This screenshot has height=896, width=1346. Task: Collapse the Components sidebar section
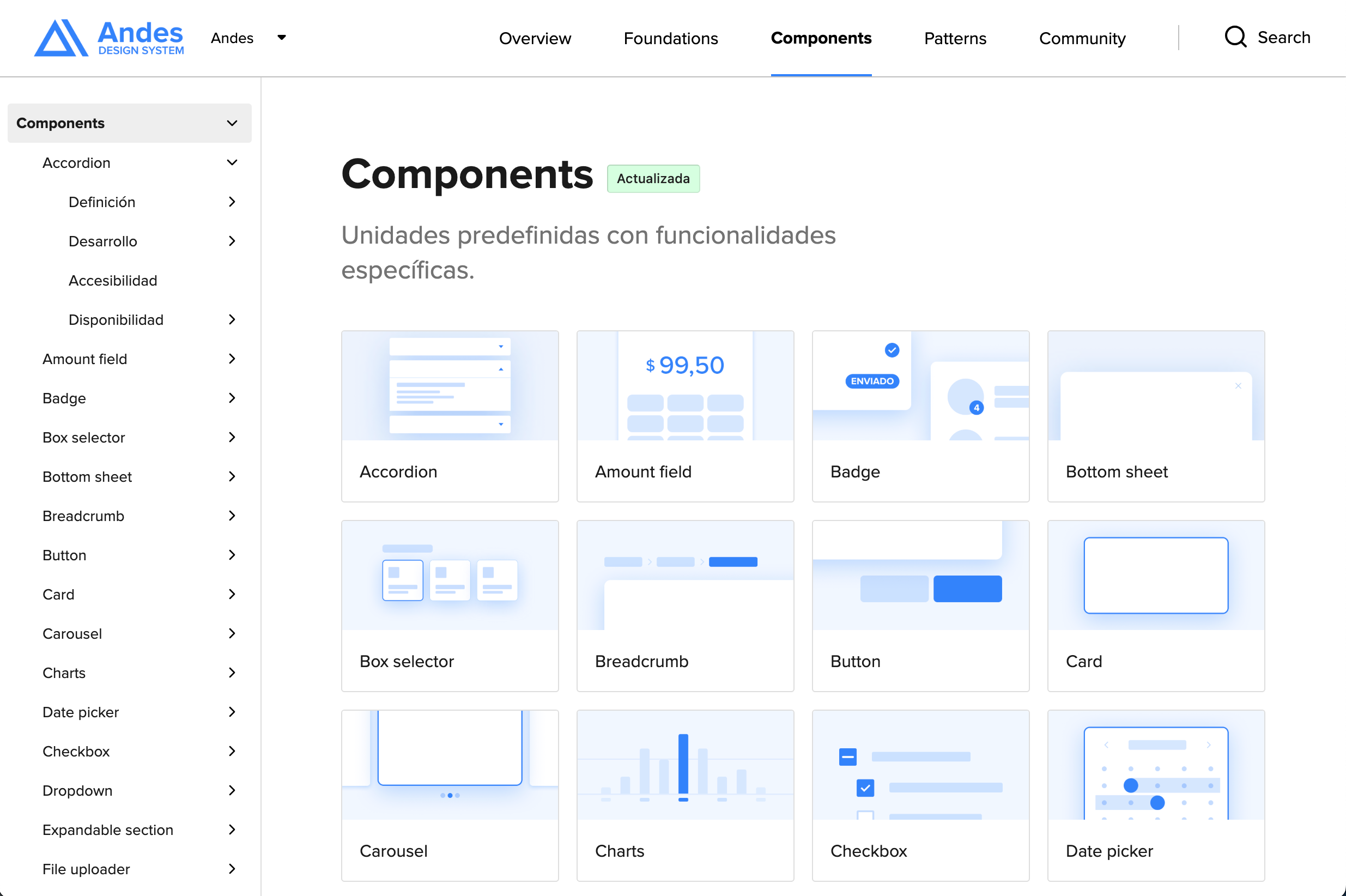(232, 123)
